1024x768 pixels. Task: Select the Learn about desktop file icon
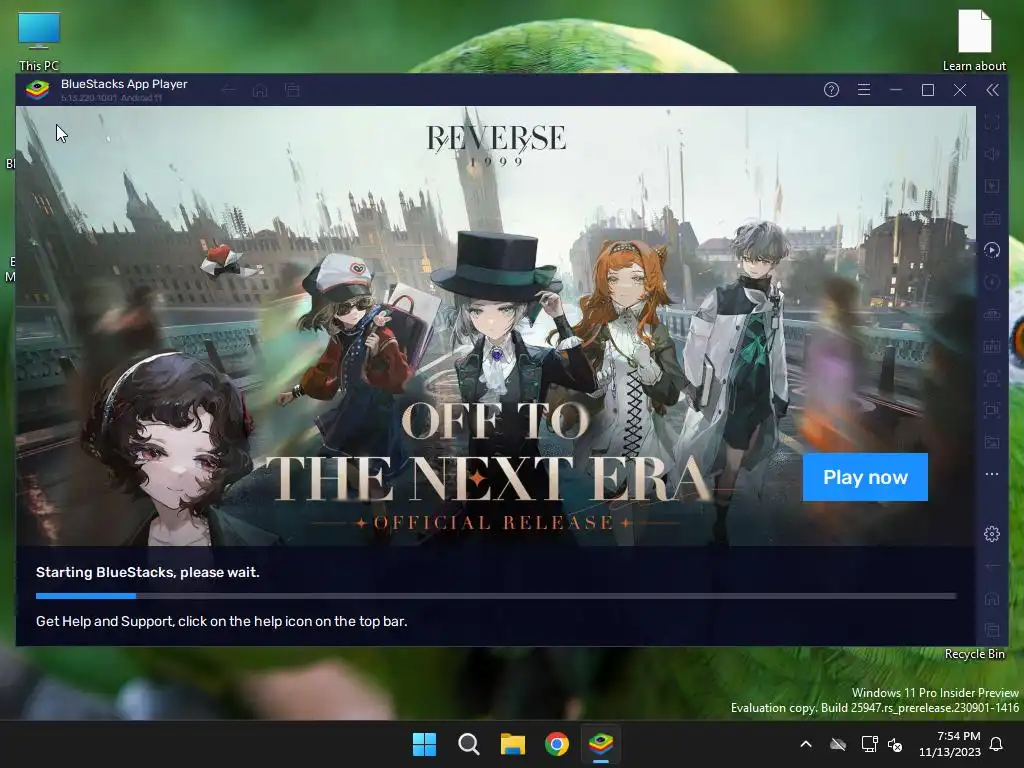tap(974, 40)
